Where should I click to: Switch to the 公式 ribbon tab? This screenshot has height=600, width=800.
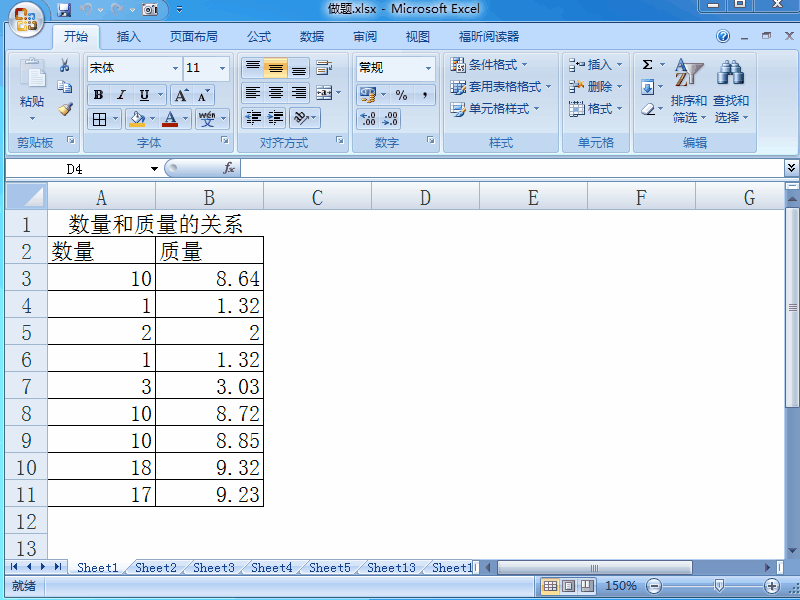tap(258, 37)
